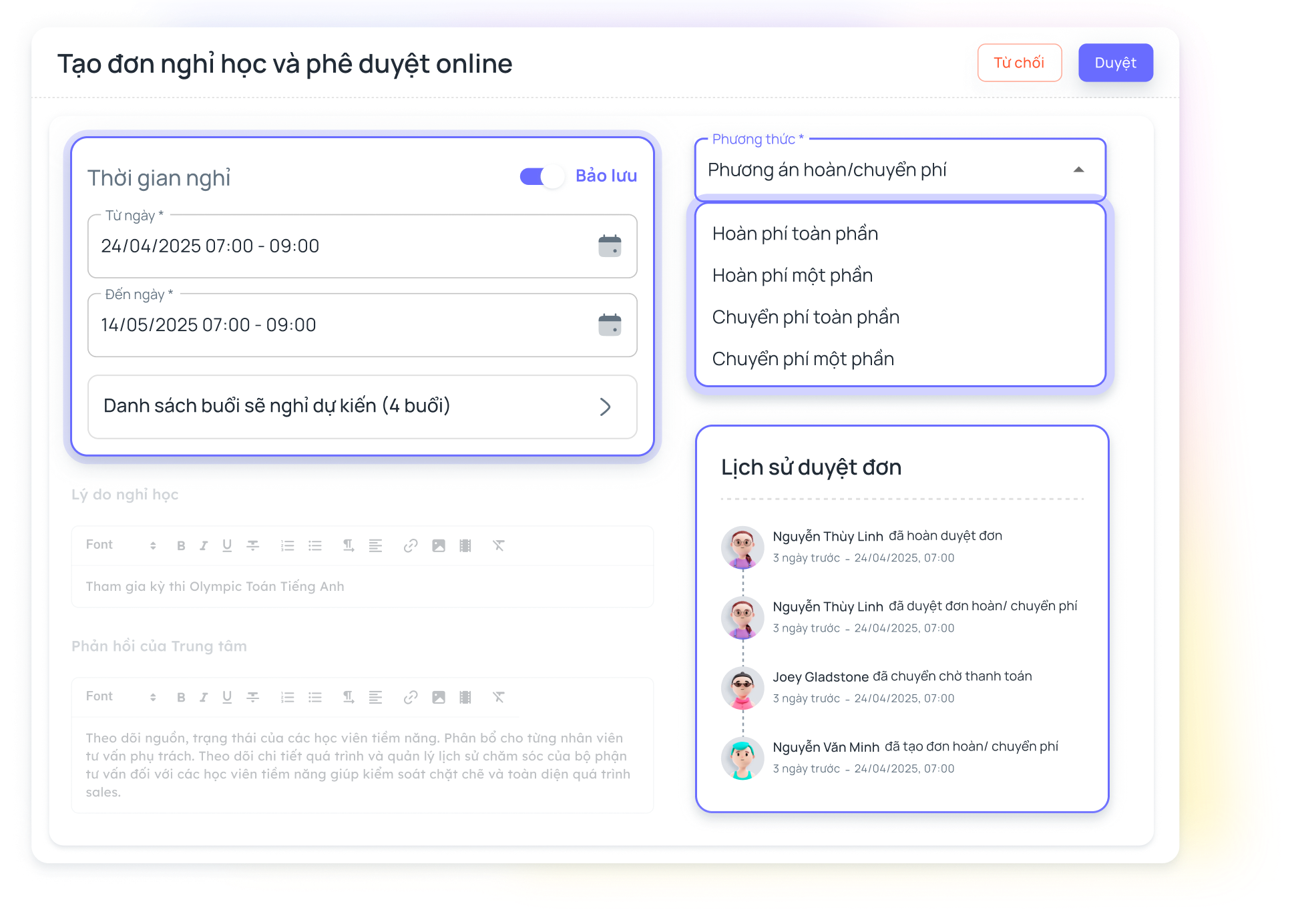Click insert image icon in Phản hồi của Trung tâm toolbar
Image resolution: width=1292 pixels, height=924 pixels.
coord(439,697)
